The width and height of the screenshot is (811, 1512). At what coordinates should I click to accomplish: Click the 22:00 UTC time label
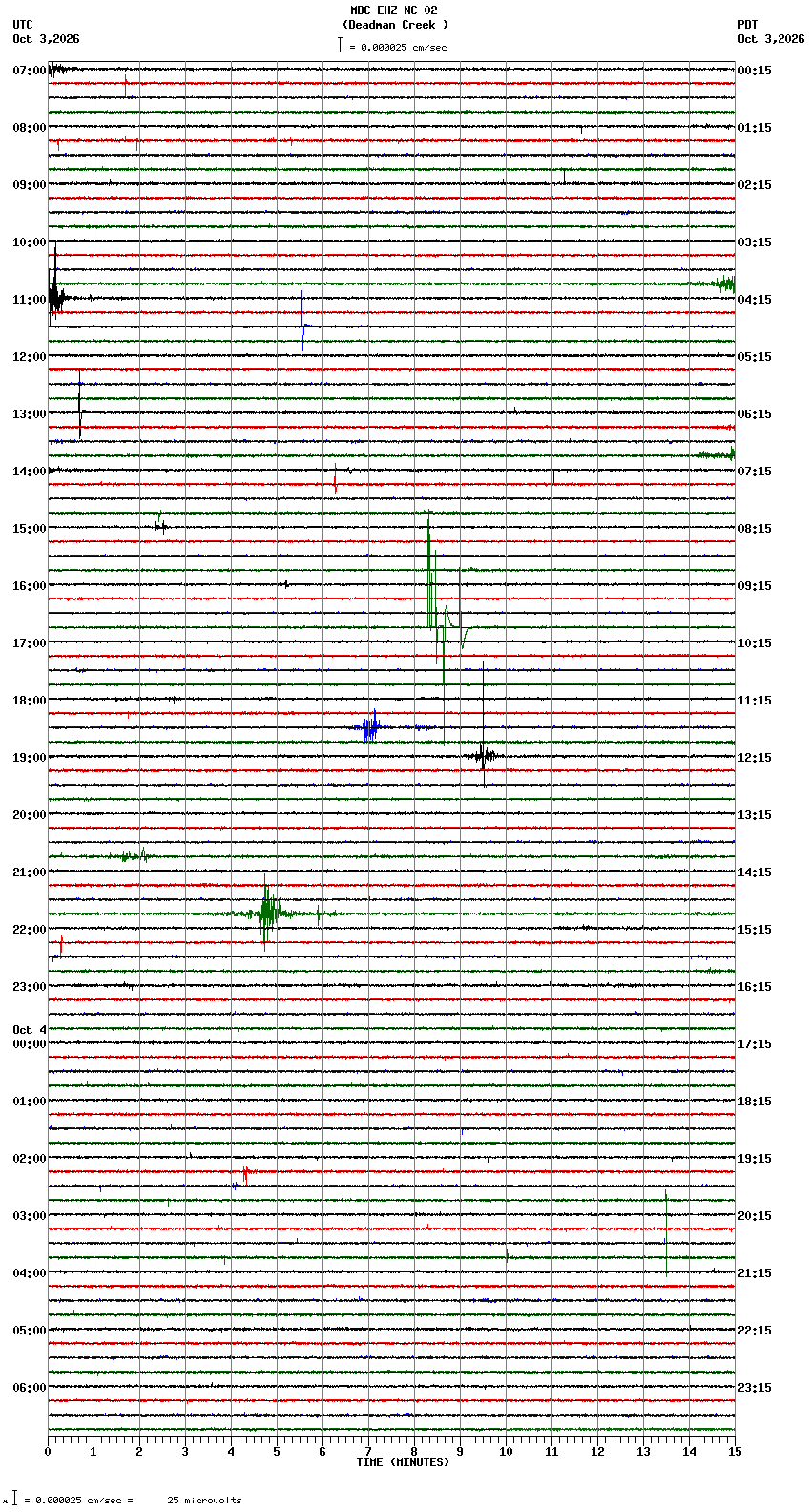pos(30,930)
